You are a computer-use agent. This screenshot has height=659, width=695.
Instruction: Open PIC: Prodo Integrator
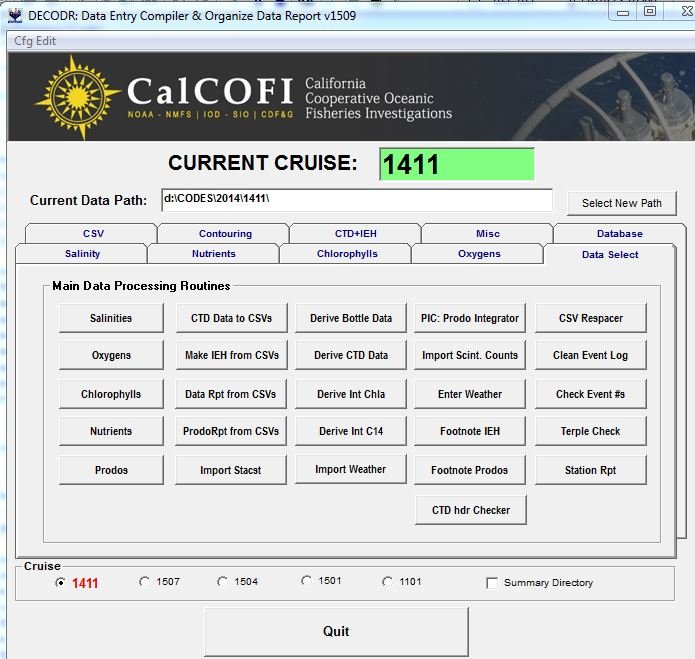point(470,318)
